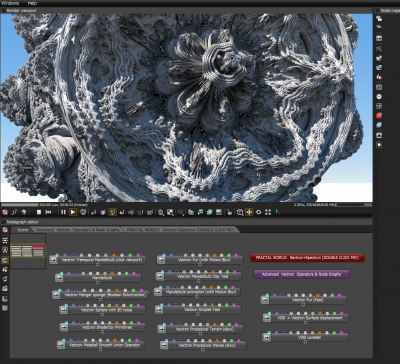Image resolution: width=400 pixels, height=364 pixels.
Task: Switch to Advanced Vectron Operators tab
Action: tap(77, 230)
